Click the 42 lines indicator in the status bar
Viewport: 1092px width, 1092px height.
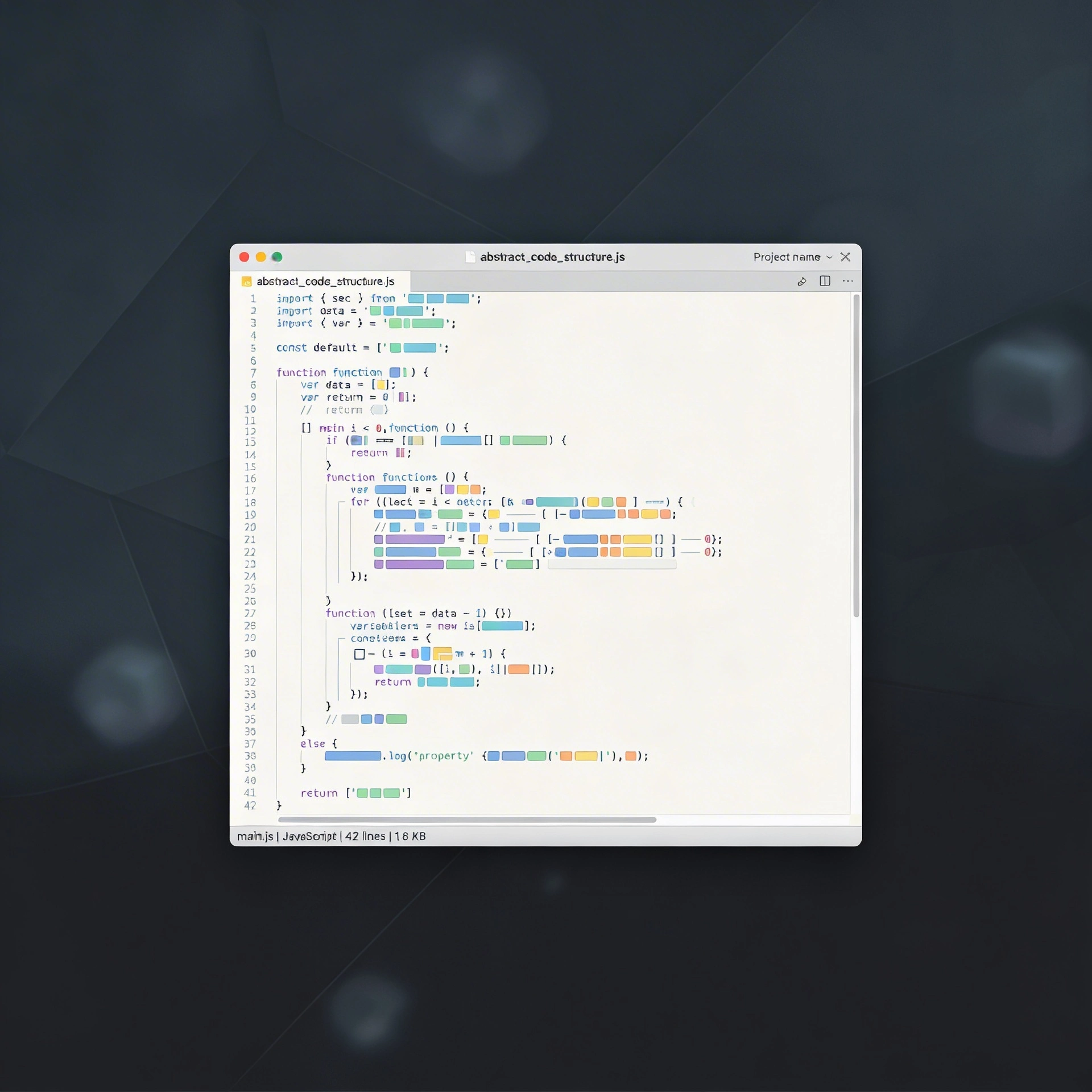pyautogui.click(x=365, y=836)
